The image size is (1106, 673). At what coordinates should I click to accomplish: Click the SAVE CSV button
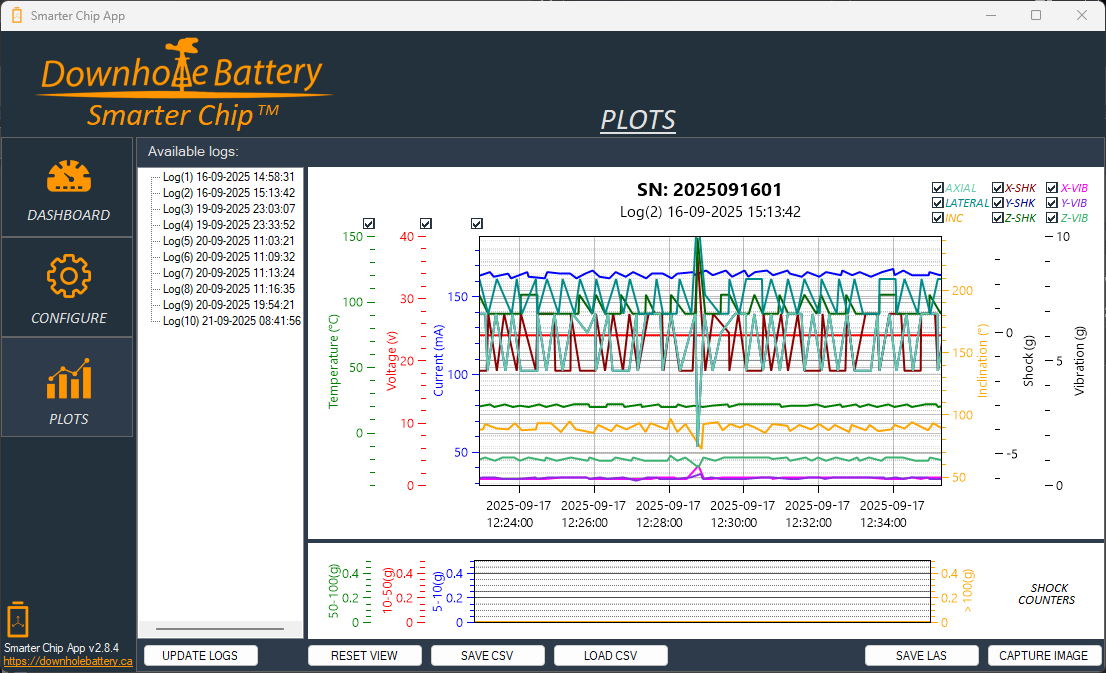[x=487, y=655]
